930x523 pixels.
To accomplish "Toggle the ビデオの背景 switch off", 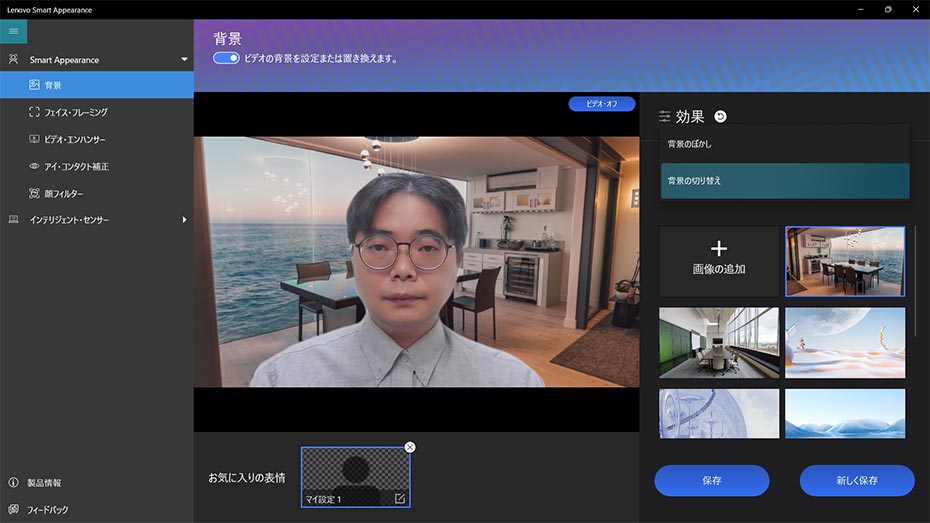I will point(226,58).
